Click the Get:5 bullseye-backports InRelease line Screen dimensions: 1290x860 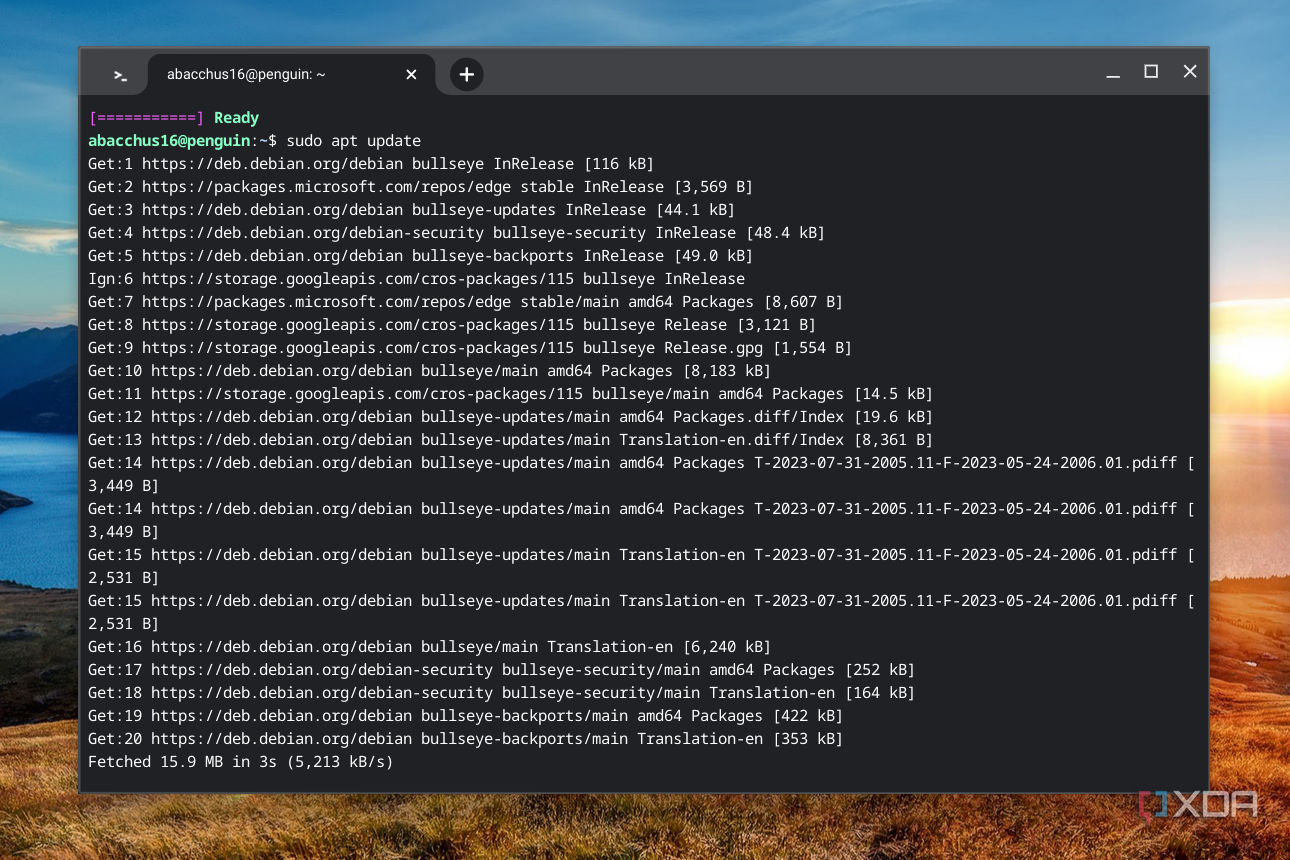tap(420, 256)
